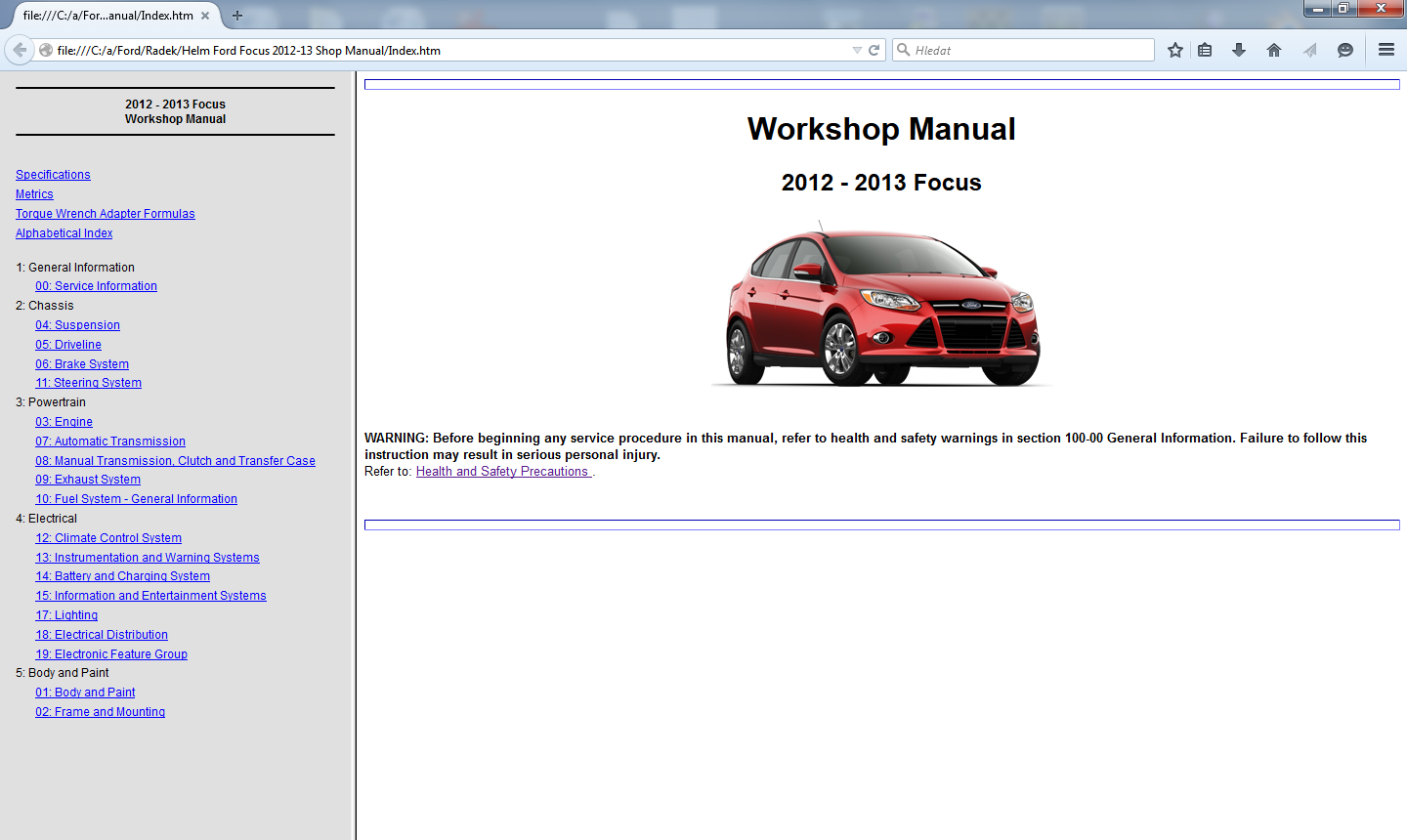Open 14: Battery and Charging System

[122, 576]
